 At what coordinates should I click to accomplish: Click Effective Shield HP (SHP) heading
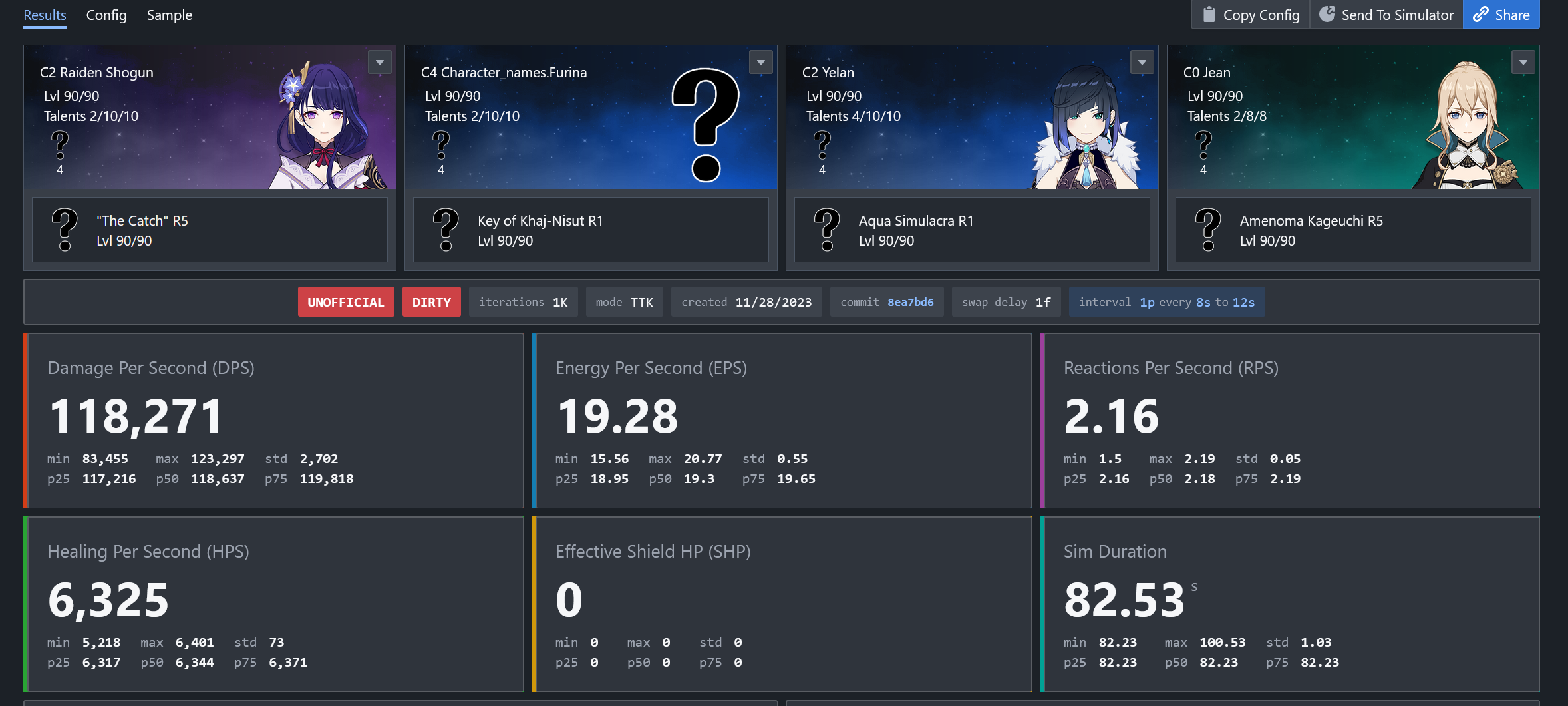653,552
